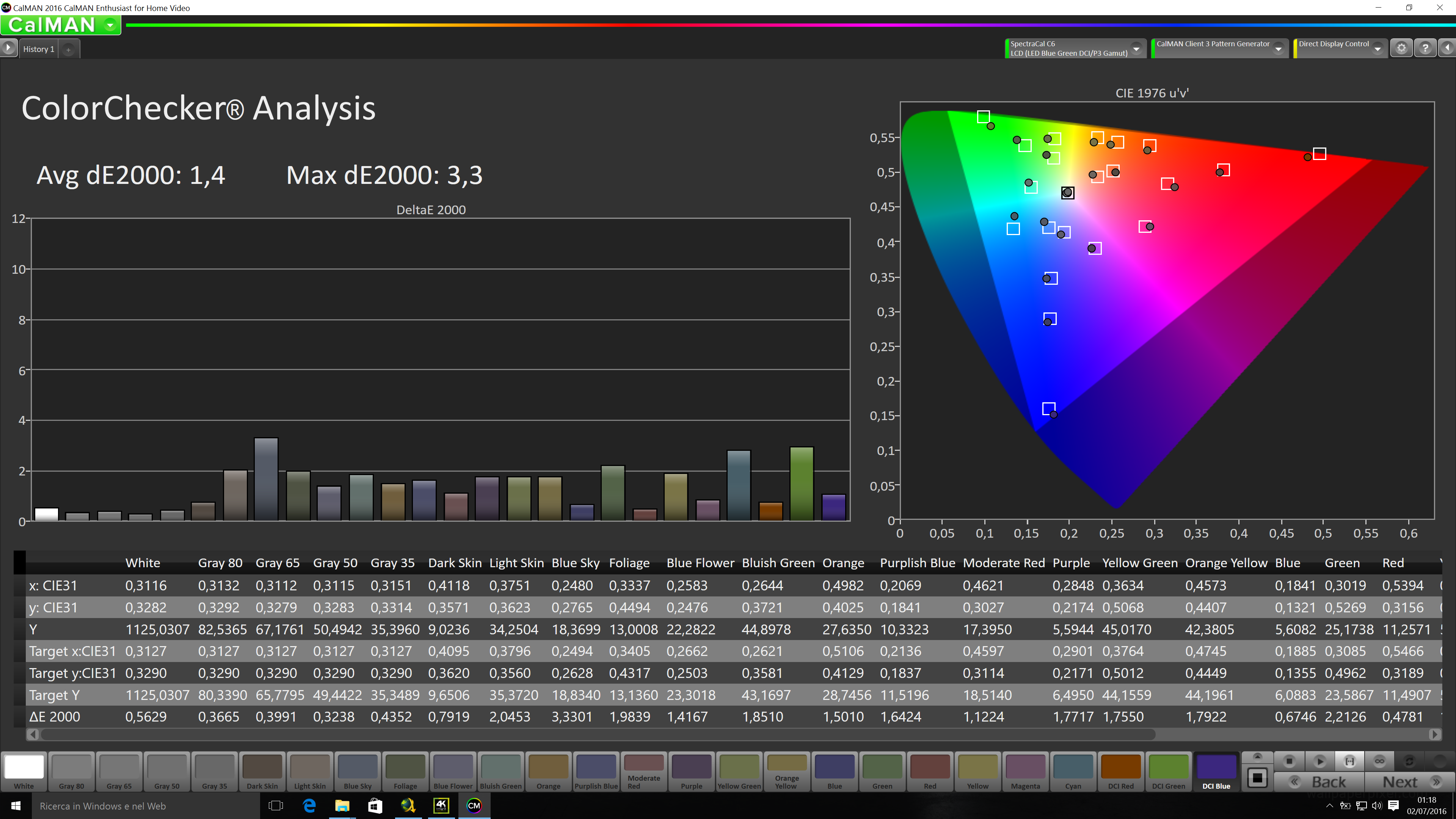Click the Windows search box
Image resolution: width=1456 pixels, height=819 pixels.
146,806
